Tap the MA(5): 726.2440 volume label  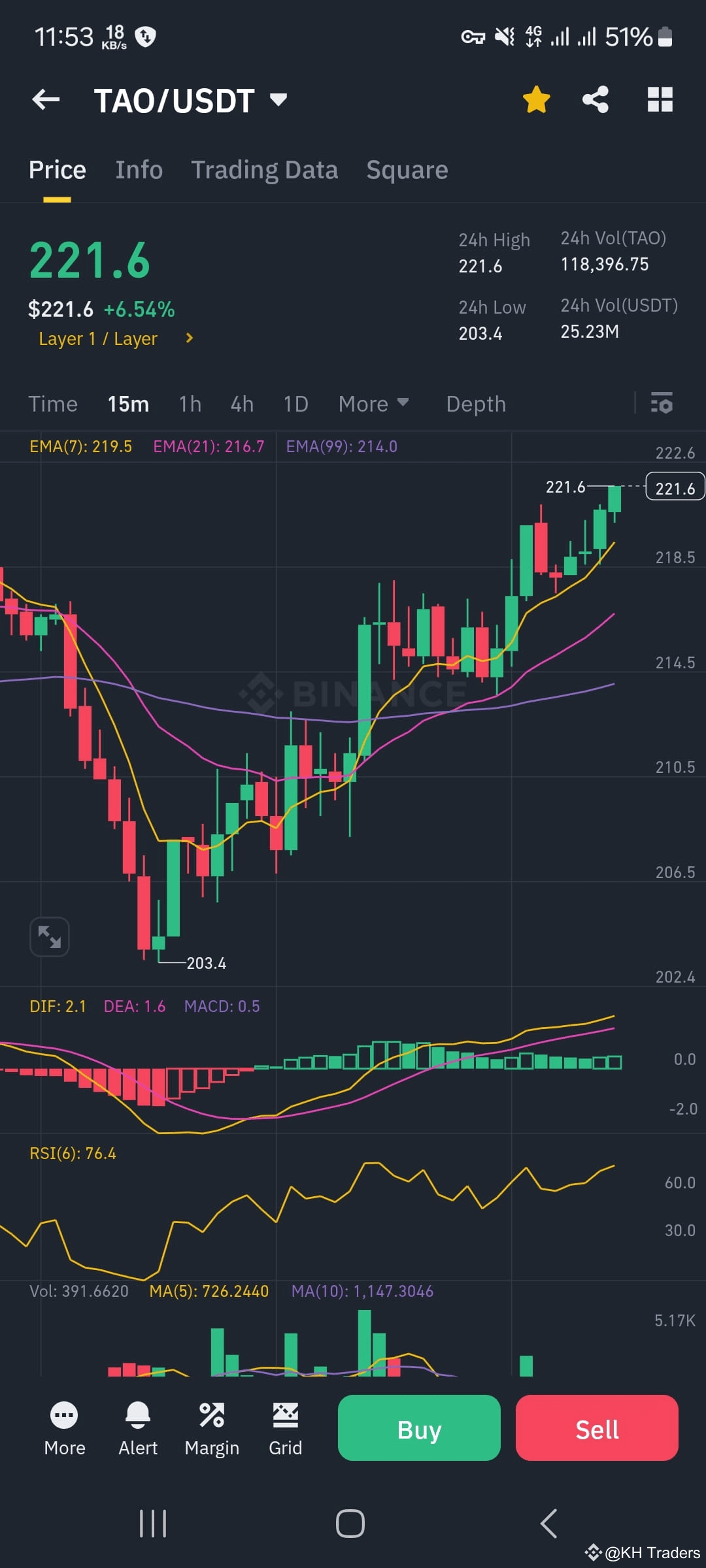click(x=209, y=1292)
